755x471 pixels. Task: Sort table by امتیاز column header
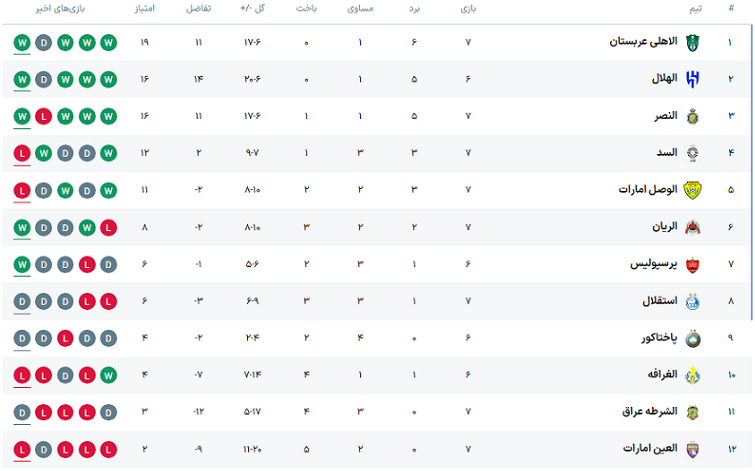144,9
